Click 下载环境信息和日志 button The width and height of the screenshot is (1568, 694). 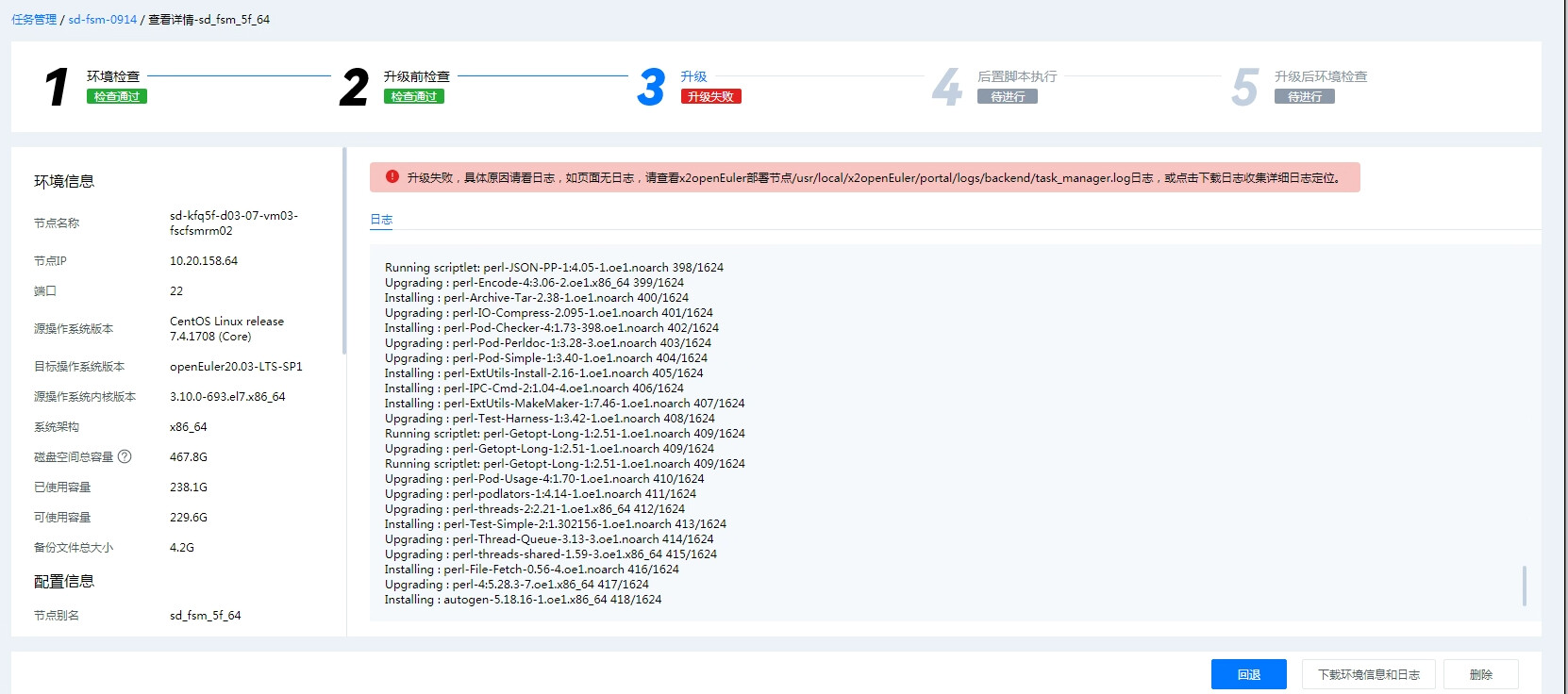1368,674
